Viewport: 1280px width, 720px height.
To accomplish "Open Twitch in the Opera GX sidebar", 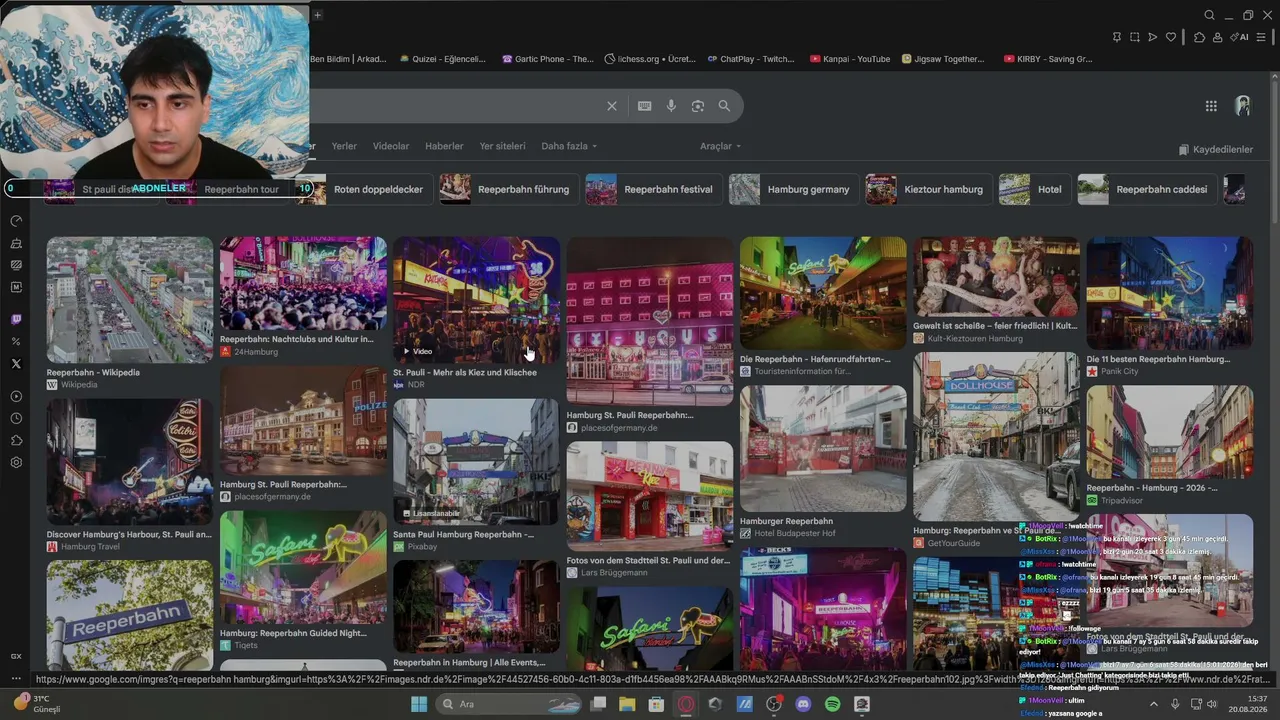I will (x=16, y=320).
